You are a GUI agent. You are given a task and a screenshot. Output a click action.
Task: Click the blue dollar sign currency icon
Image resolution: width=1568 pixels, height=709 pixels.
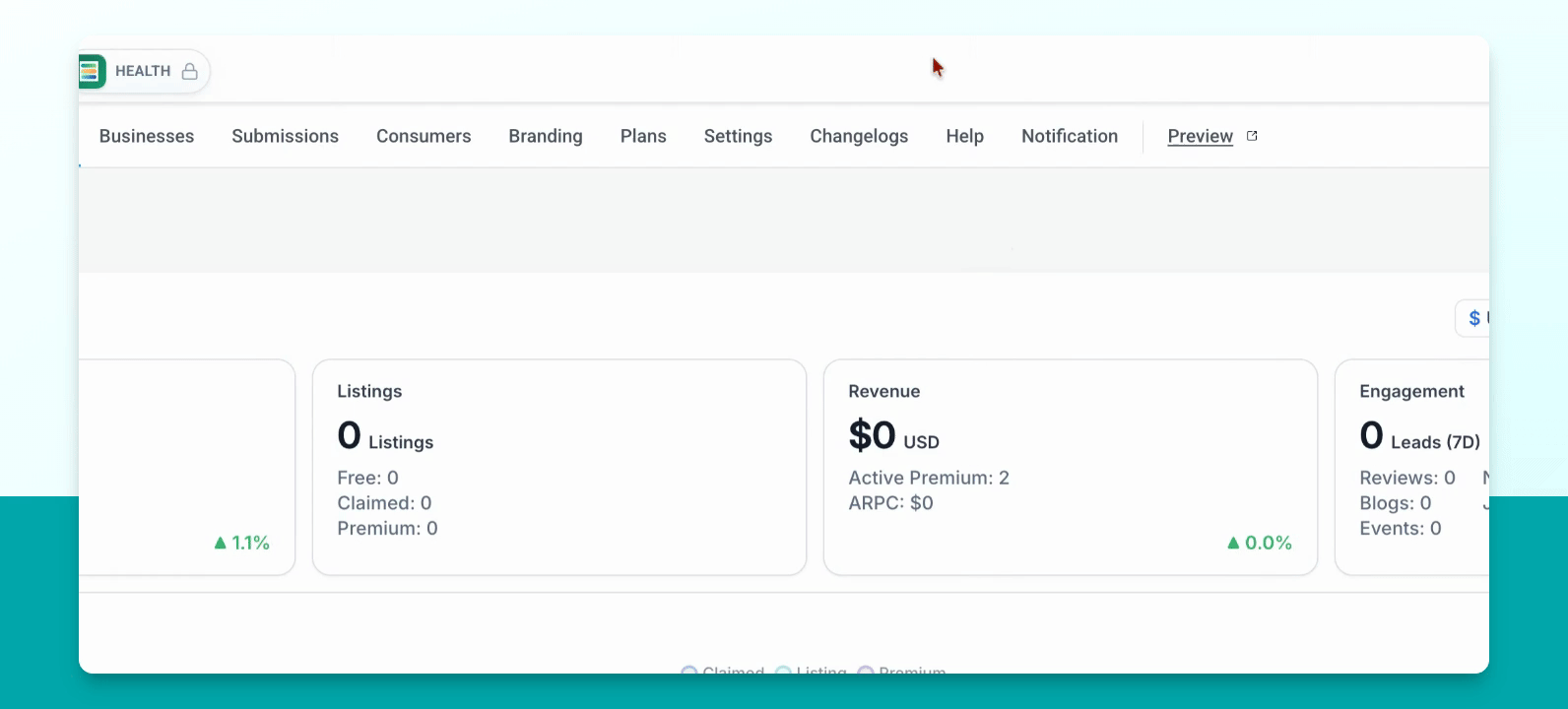[1474, 318]
